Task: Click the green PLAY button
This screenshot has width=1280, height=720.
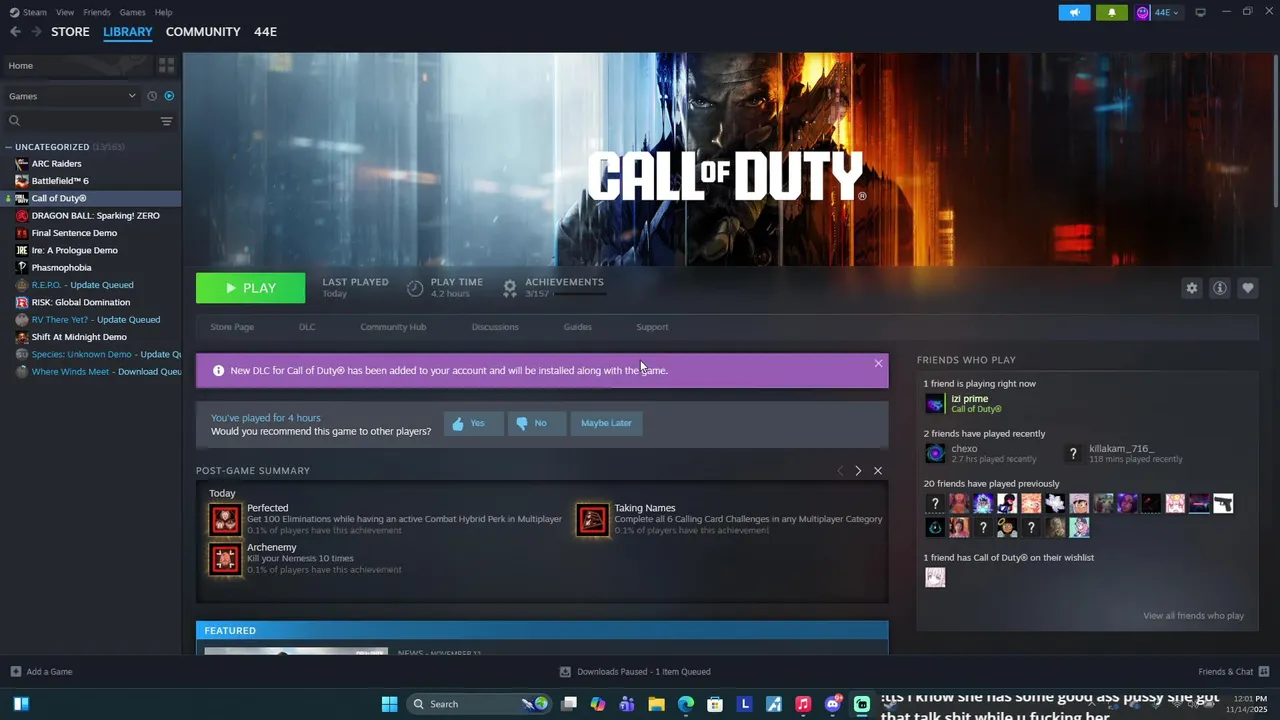Action: [x=250, y=288]
